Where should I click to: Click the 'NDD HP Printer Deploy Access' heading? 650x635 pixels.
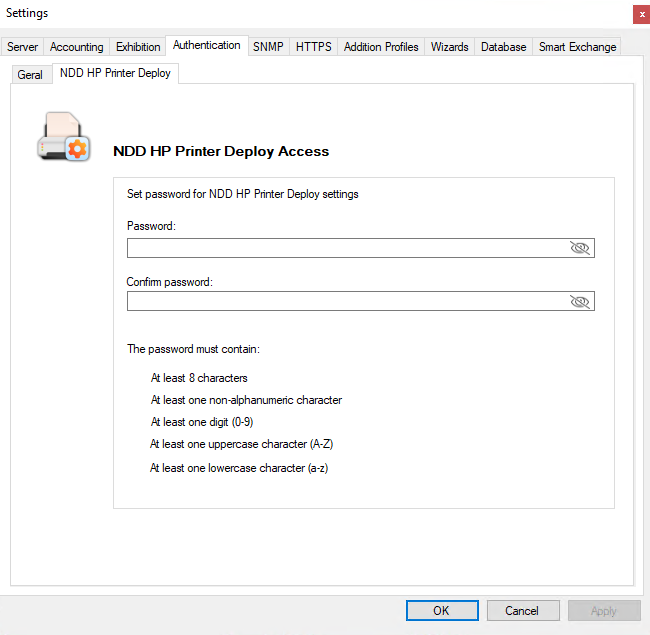(x=221, y=151)
